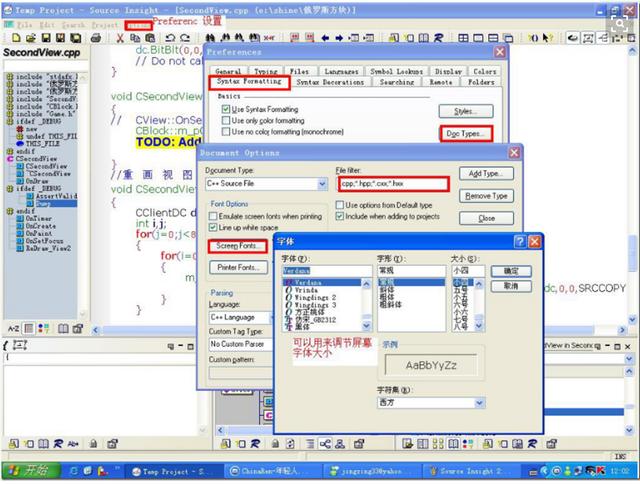Click the Redo toolbar icon
Viewport: 640px width, 484px height.
185,38
